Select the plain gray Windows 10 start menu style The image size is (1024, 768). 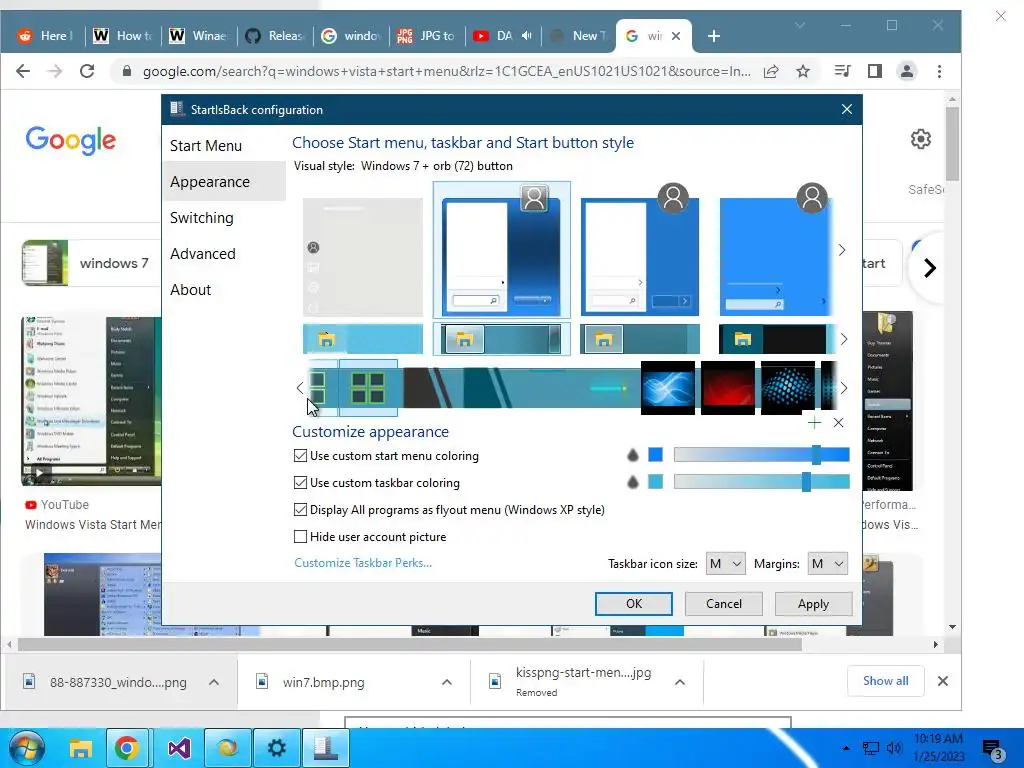coord(362,257)
